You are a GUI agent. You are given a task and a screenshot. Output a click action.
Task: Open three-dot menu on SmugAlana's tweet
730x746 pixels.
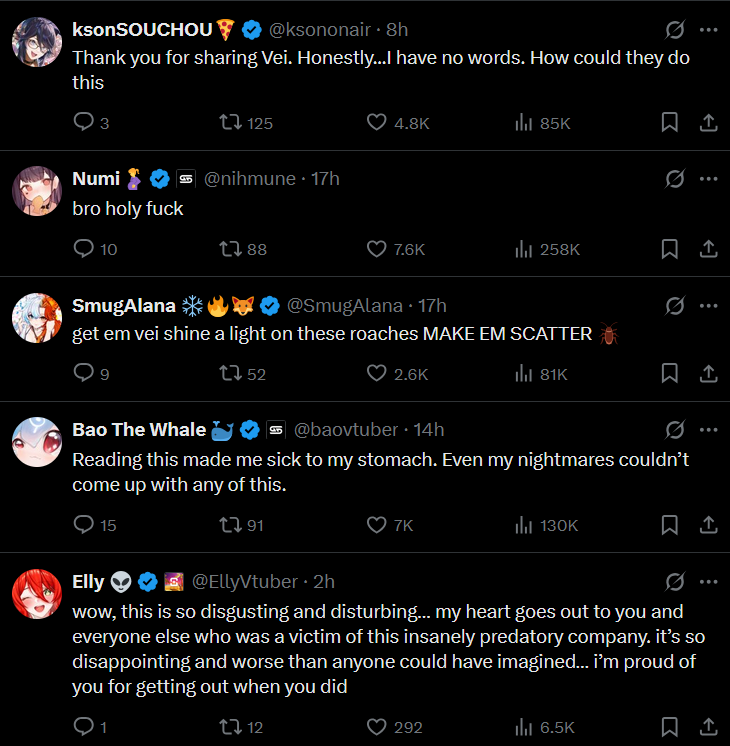[x=708, y=305]
